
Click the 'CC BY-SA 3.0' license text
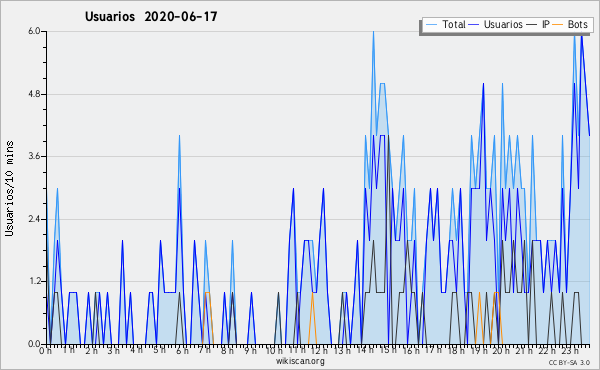tap(569, 363)
